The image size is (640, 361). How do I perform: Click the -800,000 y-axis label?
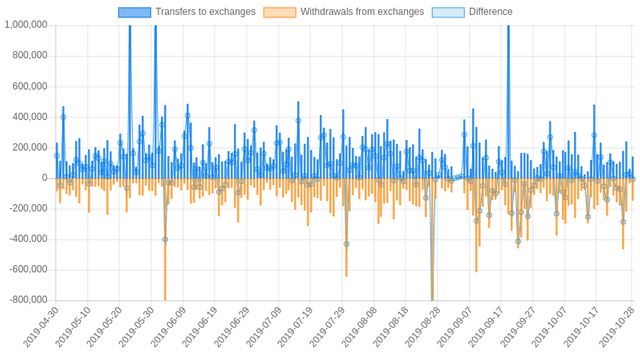(x=29, y=300)
